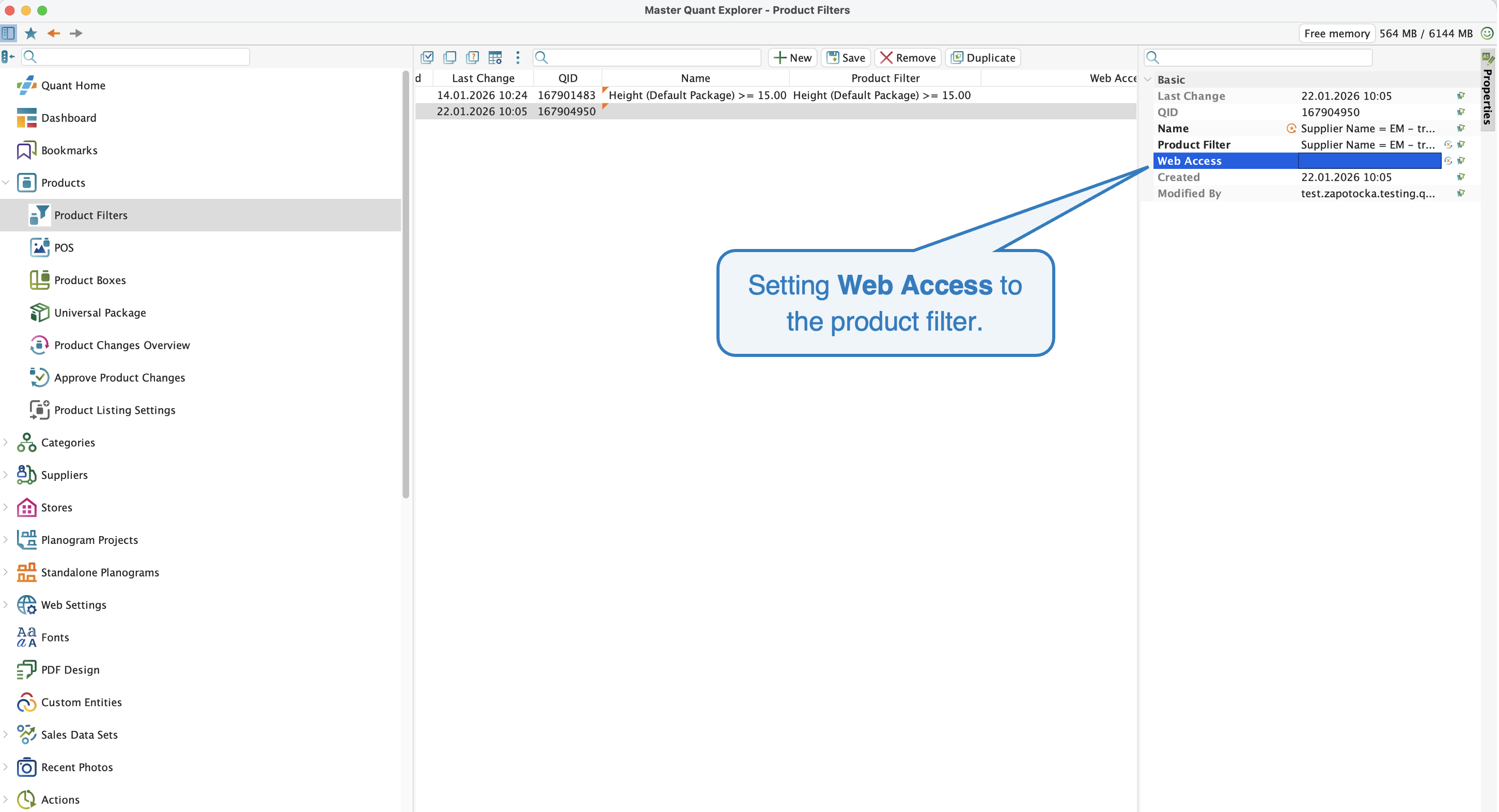Click the Save button
1499x812 pixels.
coord(846,57)
